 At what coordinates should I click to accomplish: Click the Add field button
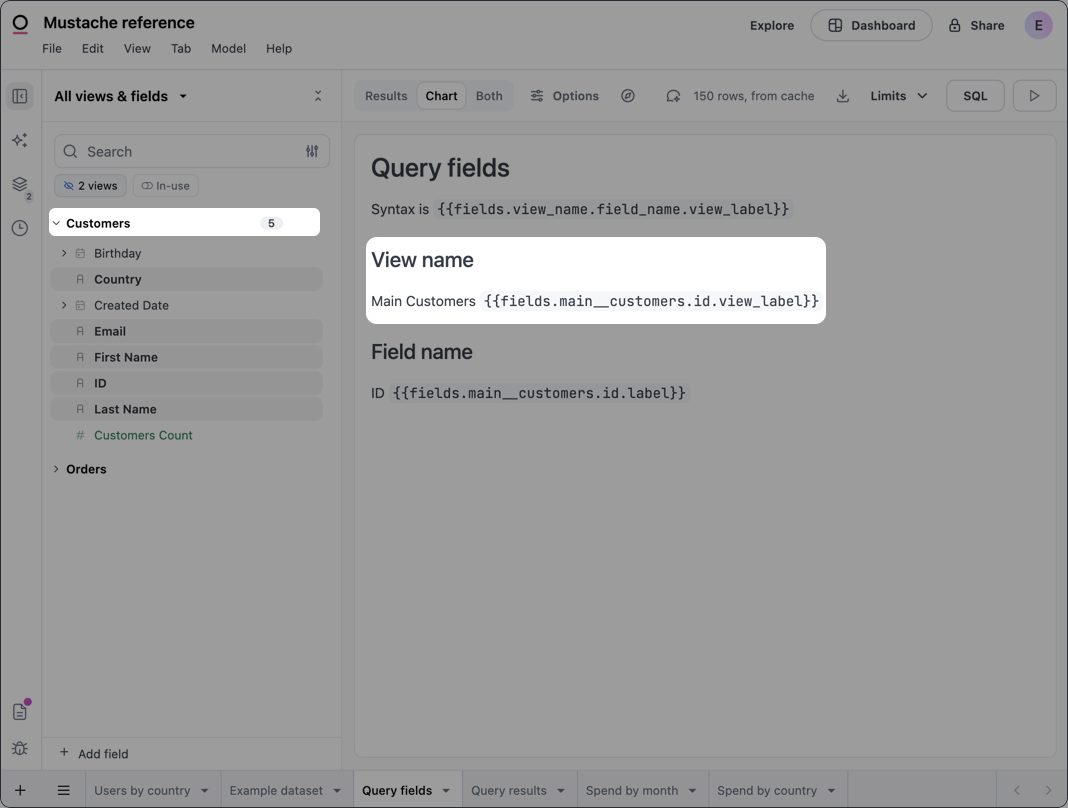pos(93,753)
